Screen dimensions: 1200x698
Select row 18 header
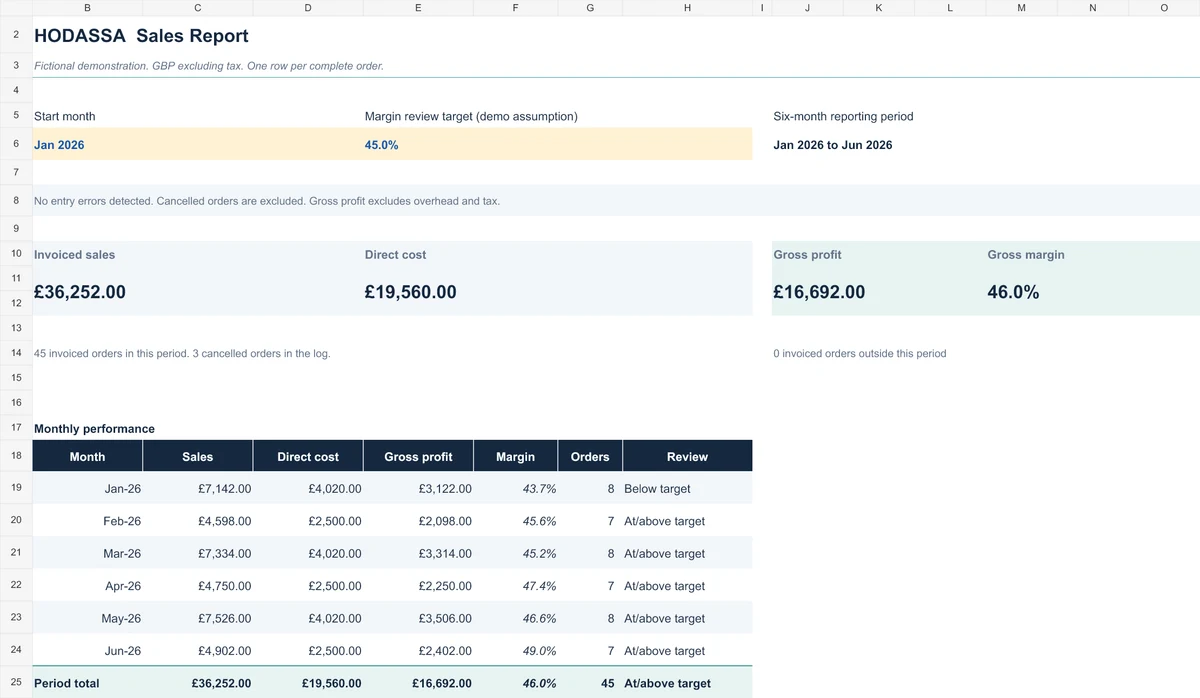tap(16, 456)
